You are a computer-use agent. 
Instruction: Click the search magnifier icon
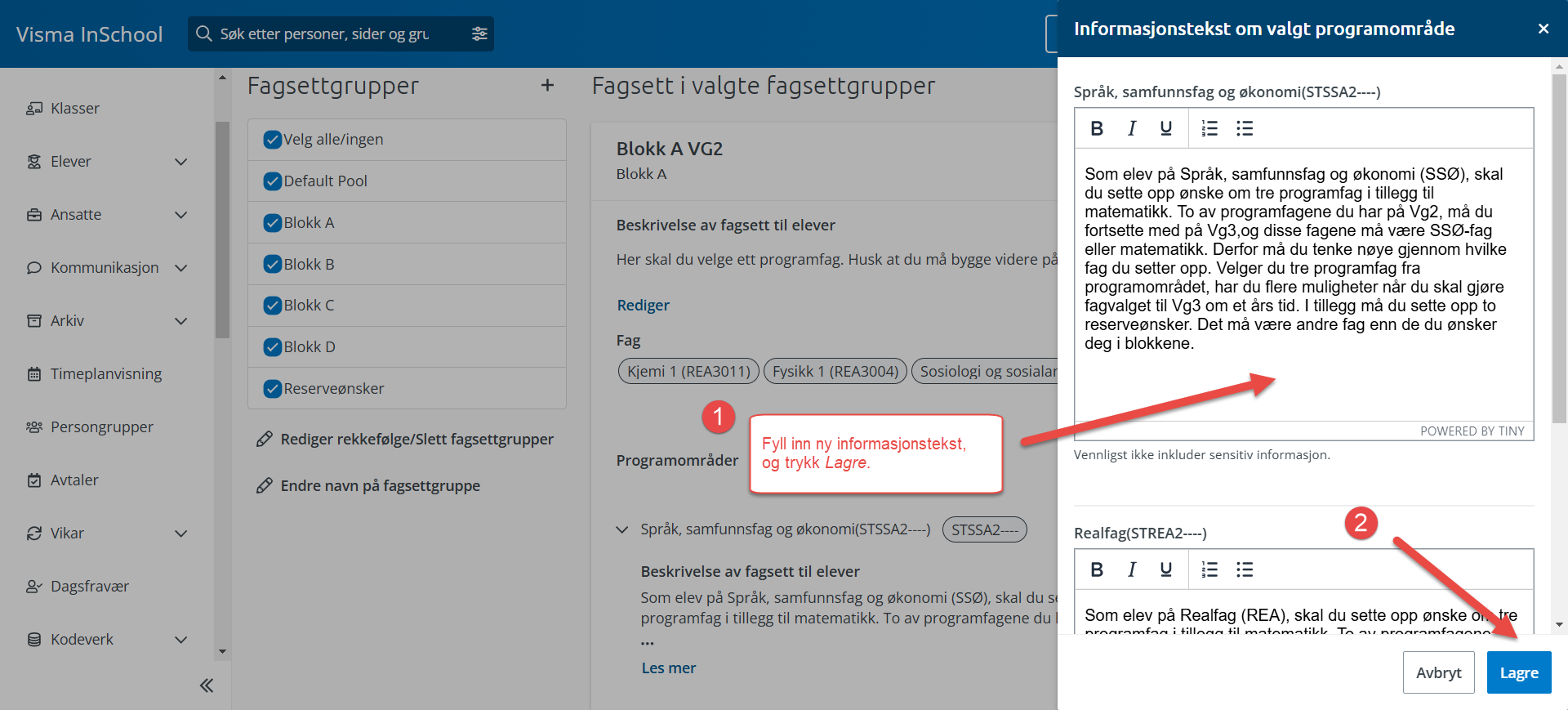coord(204,33)
